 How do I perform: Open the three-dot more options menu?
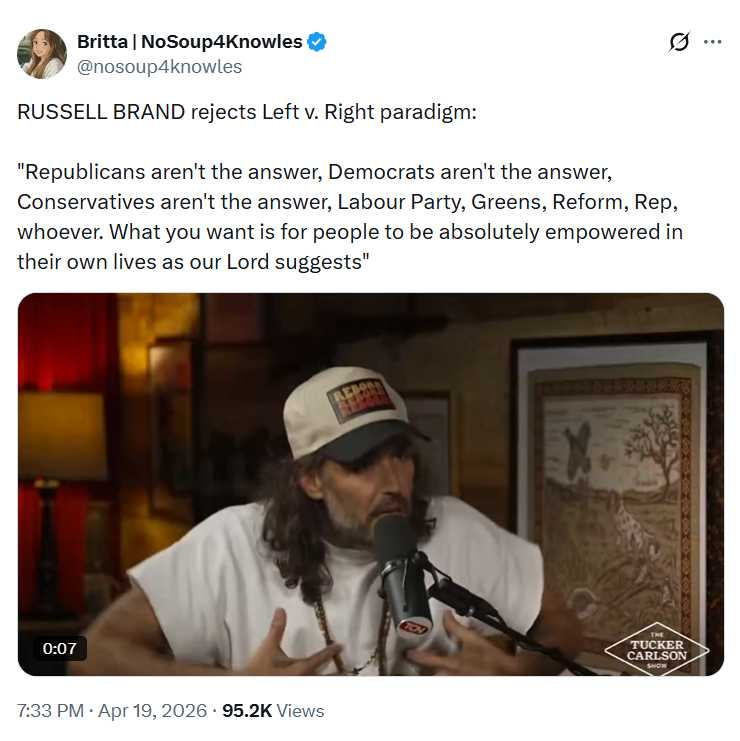(x=712, y=42)
